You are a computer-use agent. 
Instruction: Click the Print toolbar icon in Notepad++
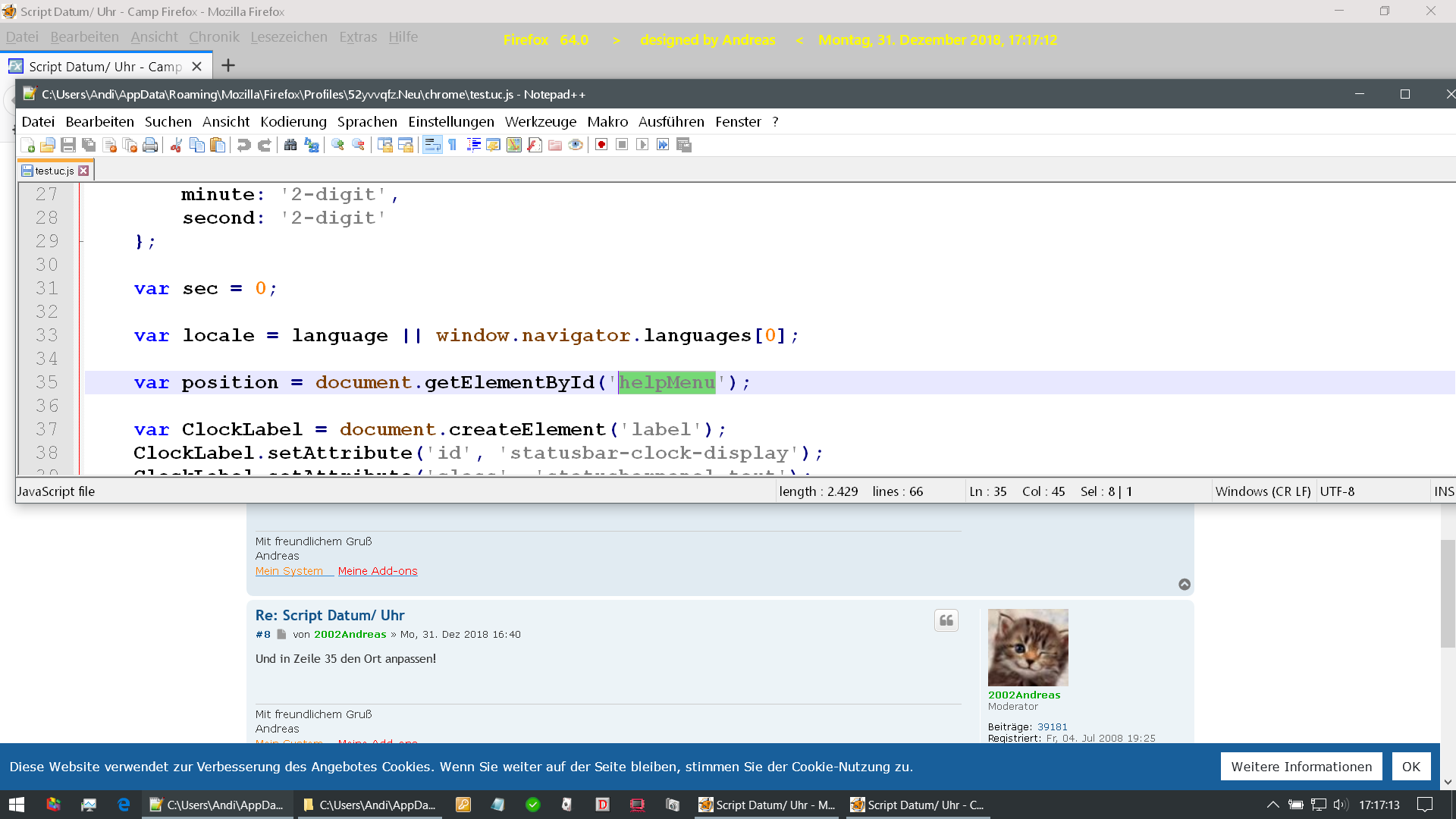tap(150, 145)
